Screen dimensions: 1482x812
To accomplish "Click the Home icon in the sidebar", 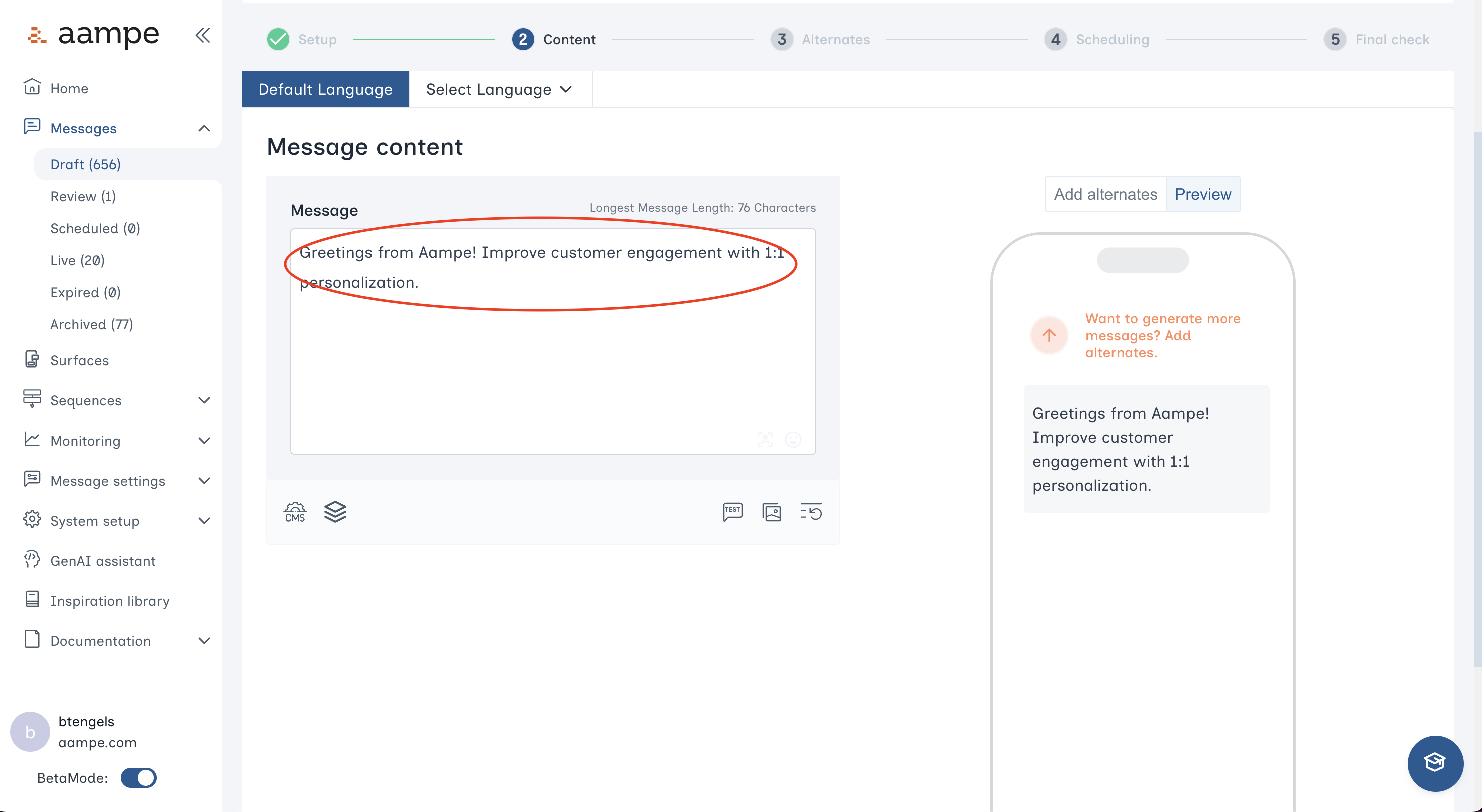I will point(32,88).
